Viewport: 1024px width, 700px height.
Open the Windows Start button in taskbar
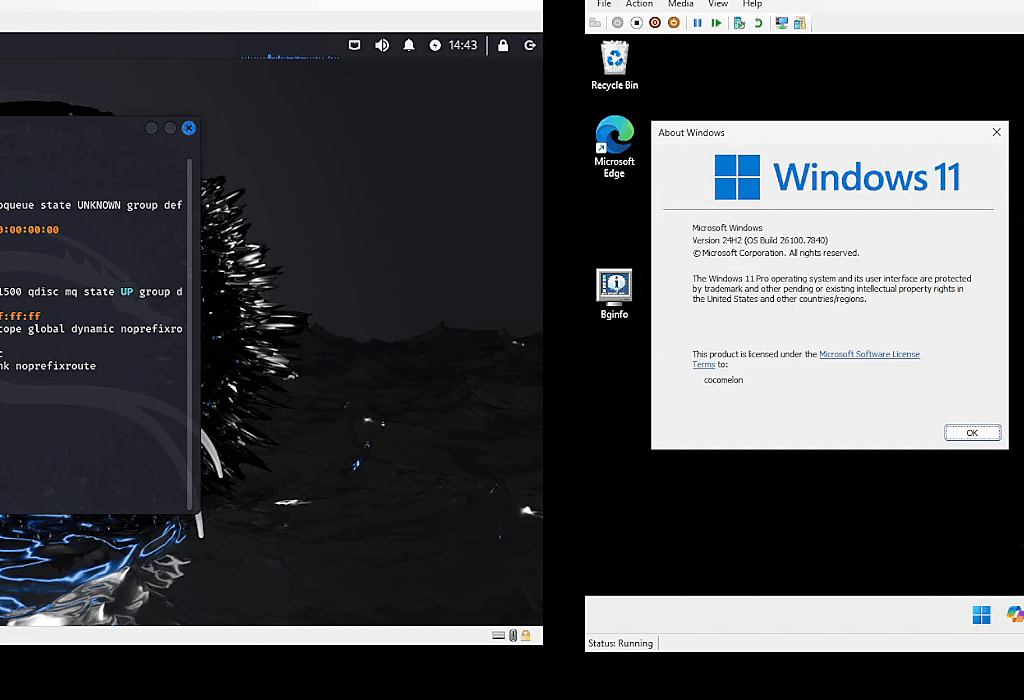point(981,614)
